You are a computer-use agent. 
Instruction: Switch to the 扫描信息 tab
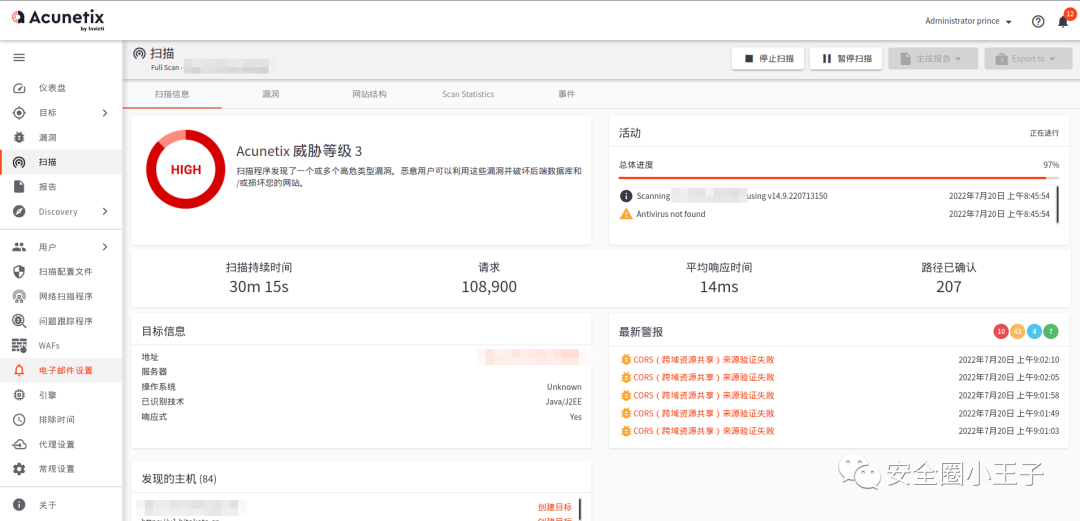click(x=172, y=94)
